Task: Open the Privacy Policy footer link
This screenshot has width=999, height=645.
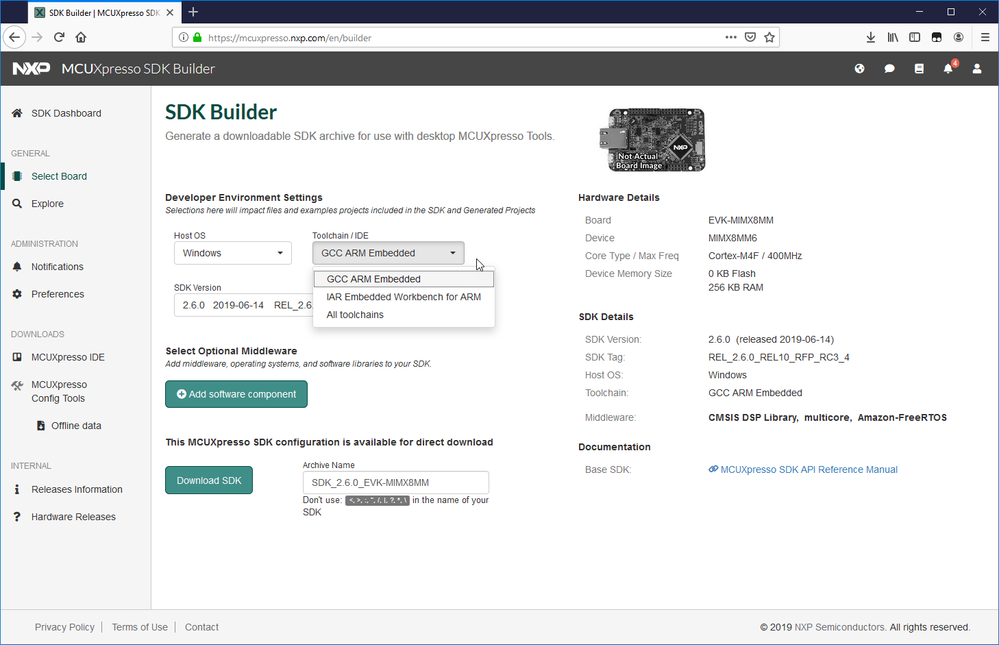Action: pyautogui.click(x=64, y=627)
